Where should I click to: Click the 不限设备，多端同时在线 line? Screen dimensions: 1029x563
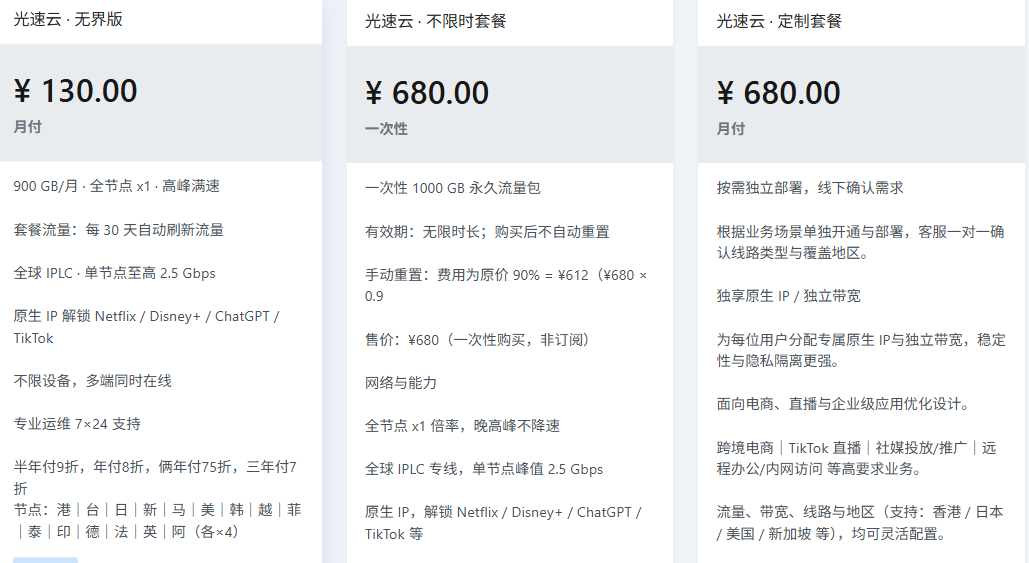coord(93,380)
